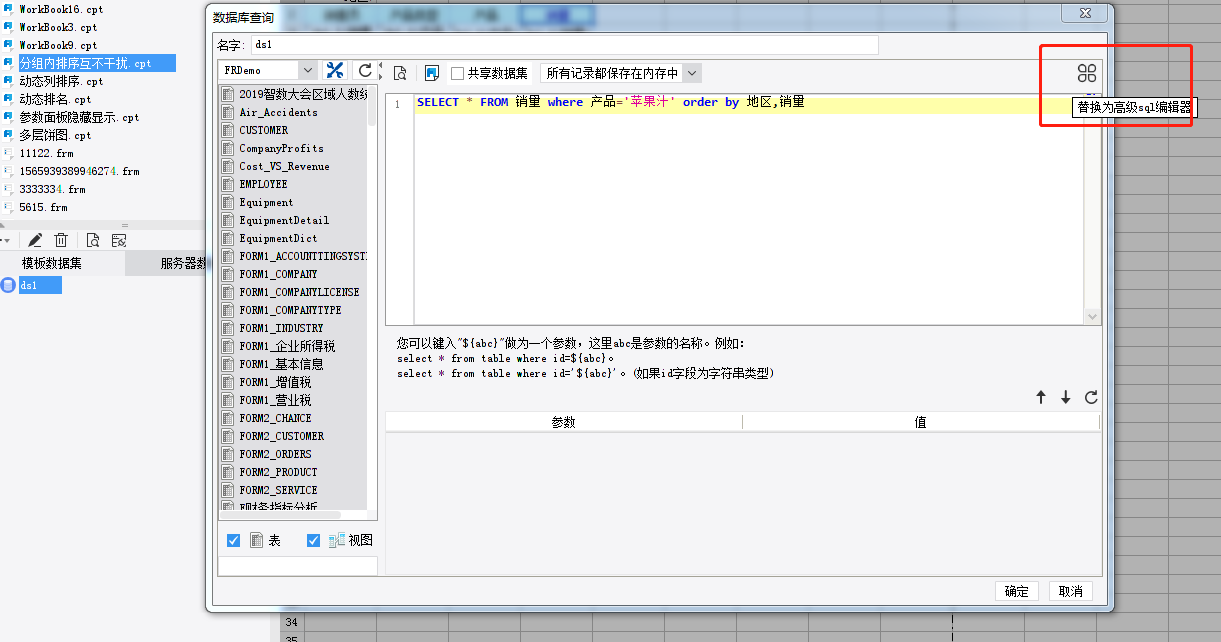Image resolution: width=1221 pixels, height=642 pixels.
Task: Select the EquipmentDetail table
Action: (284, 220)
